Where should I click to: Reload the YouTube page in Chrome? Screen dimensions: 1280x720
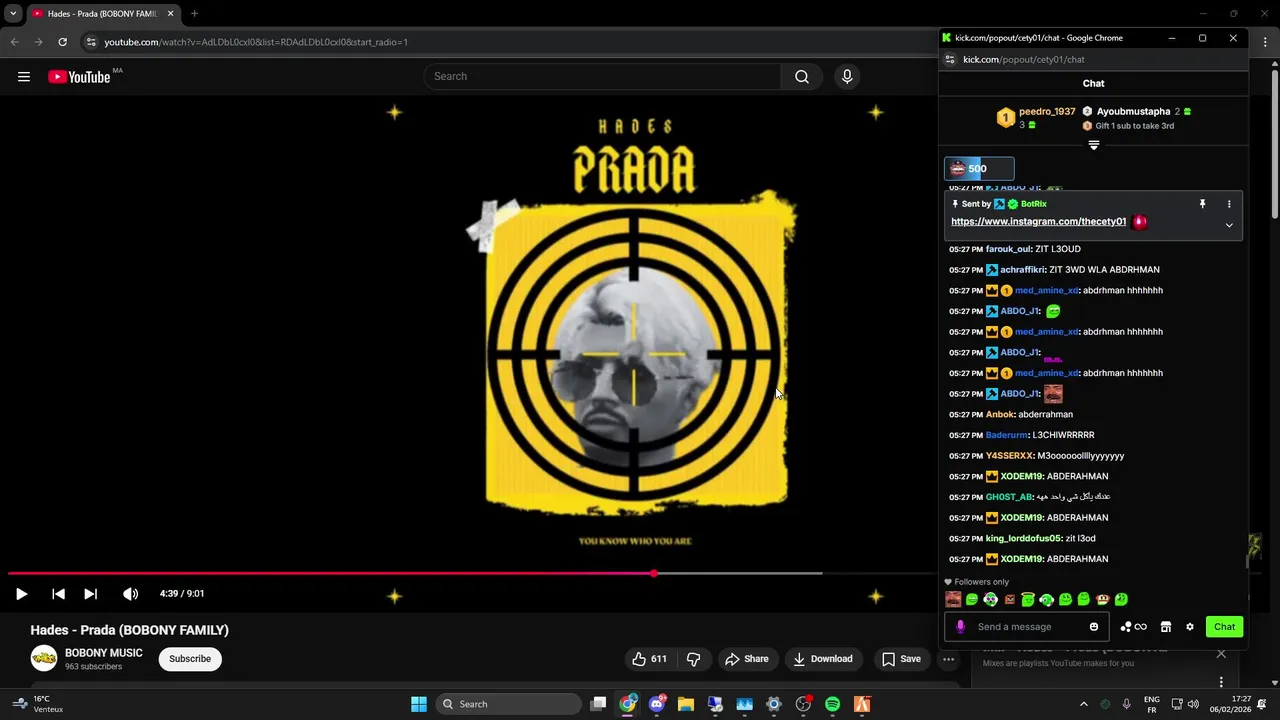coord(62,42)
